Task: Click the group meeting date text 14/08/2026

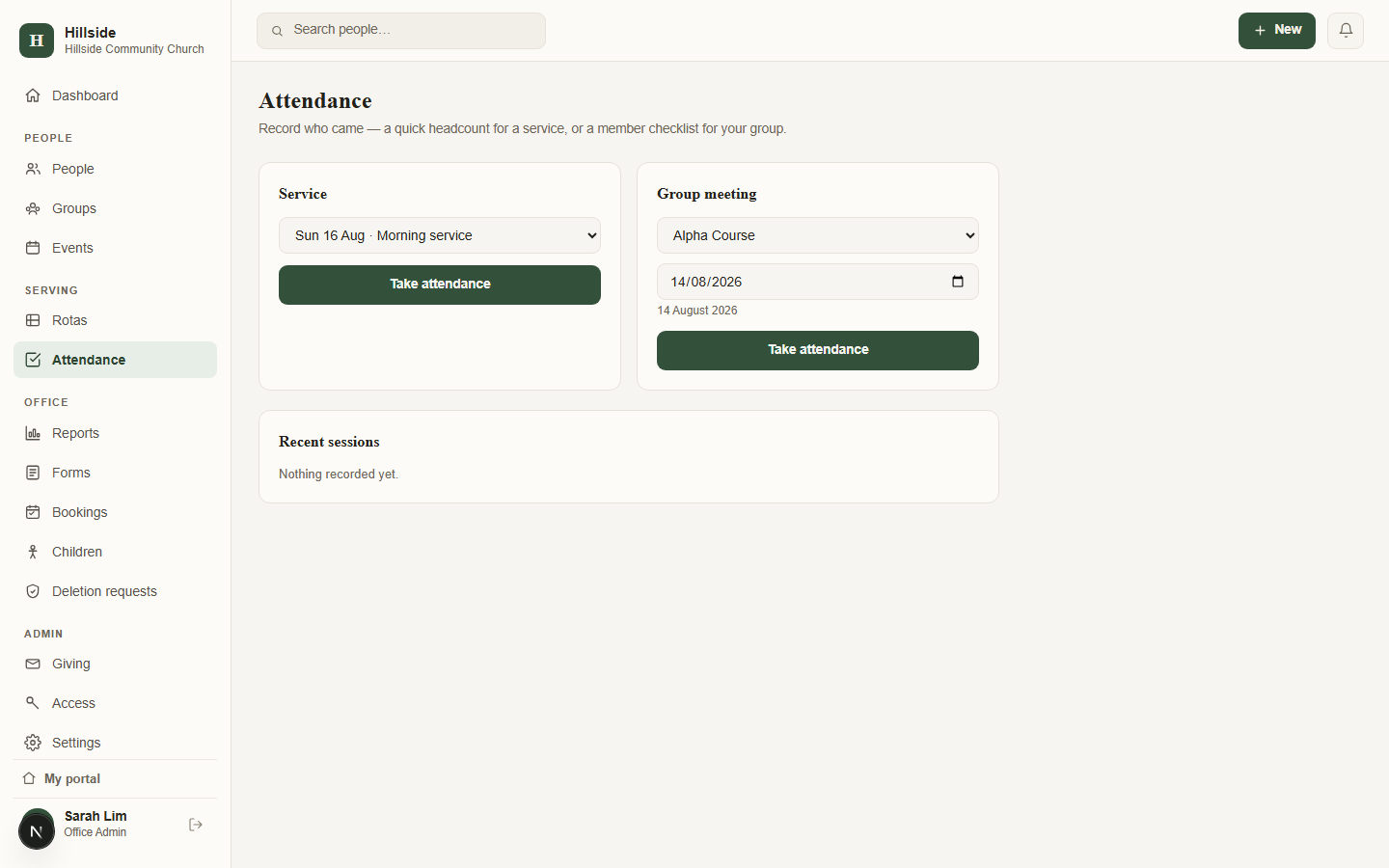Action: 706,282
